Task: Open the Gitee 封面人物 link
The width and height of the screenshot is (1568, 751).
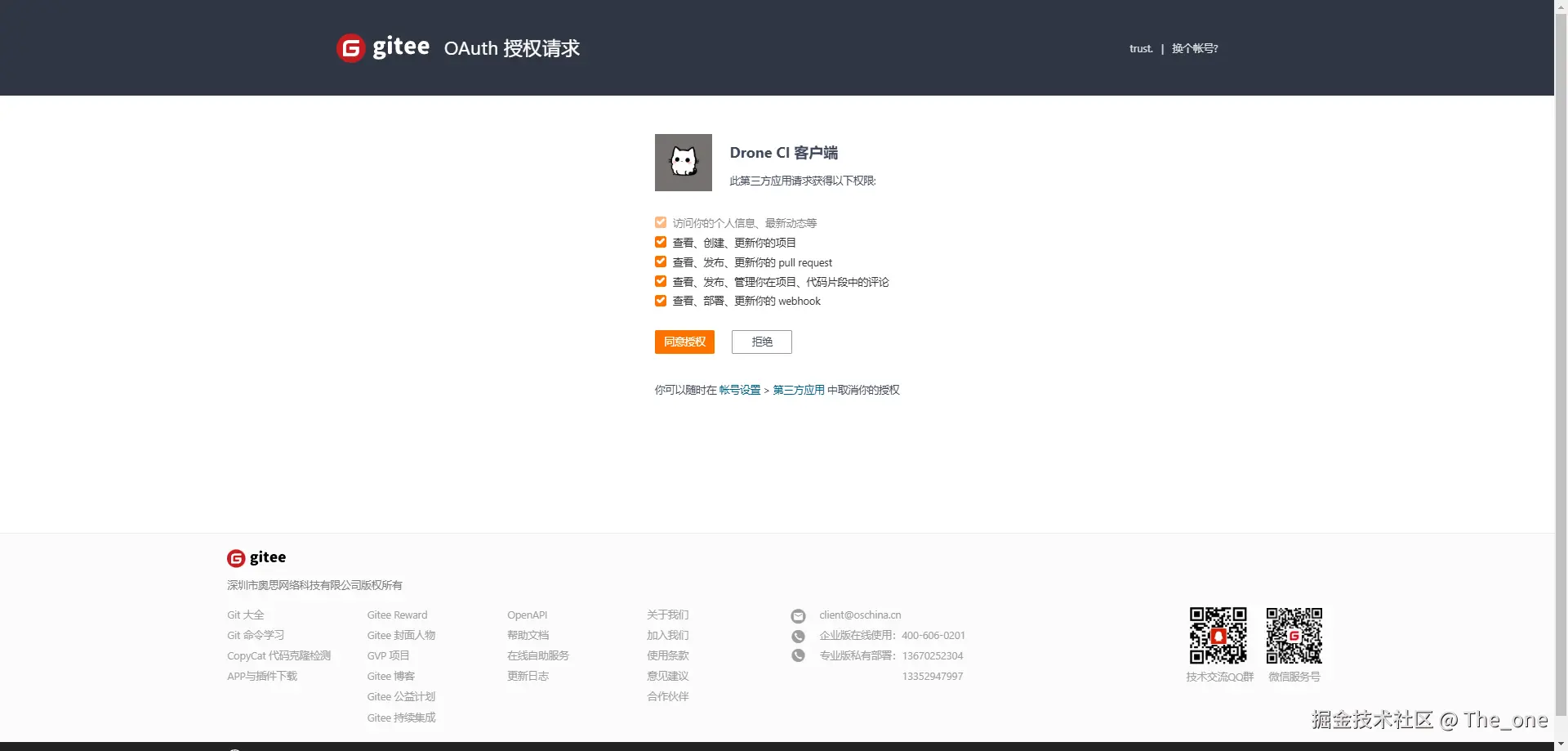Action: click(x=401, y=636)
